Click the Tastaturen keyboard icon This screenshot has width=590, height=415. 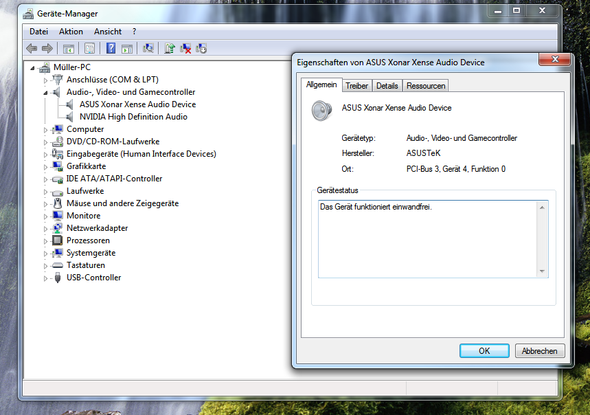click(x=57, y=265)
